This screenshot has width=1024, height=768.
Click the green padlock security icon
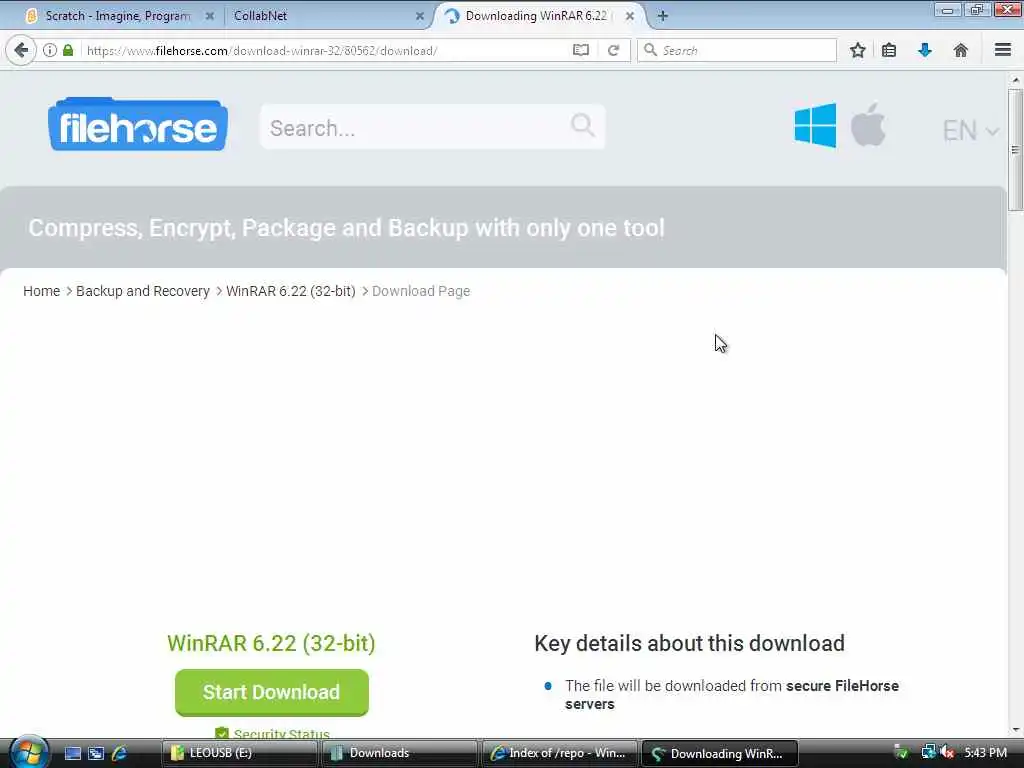click(68, 50)
